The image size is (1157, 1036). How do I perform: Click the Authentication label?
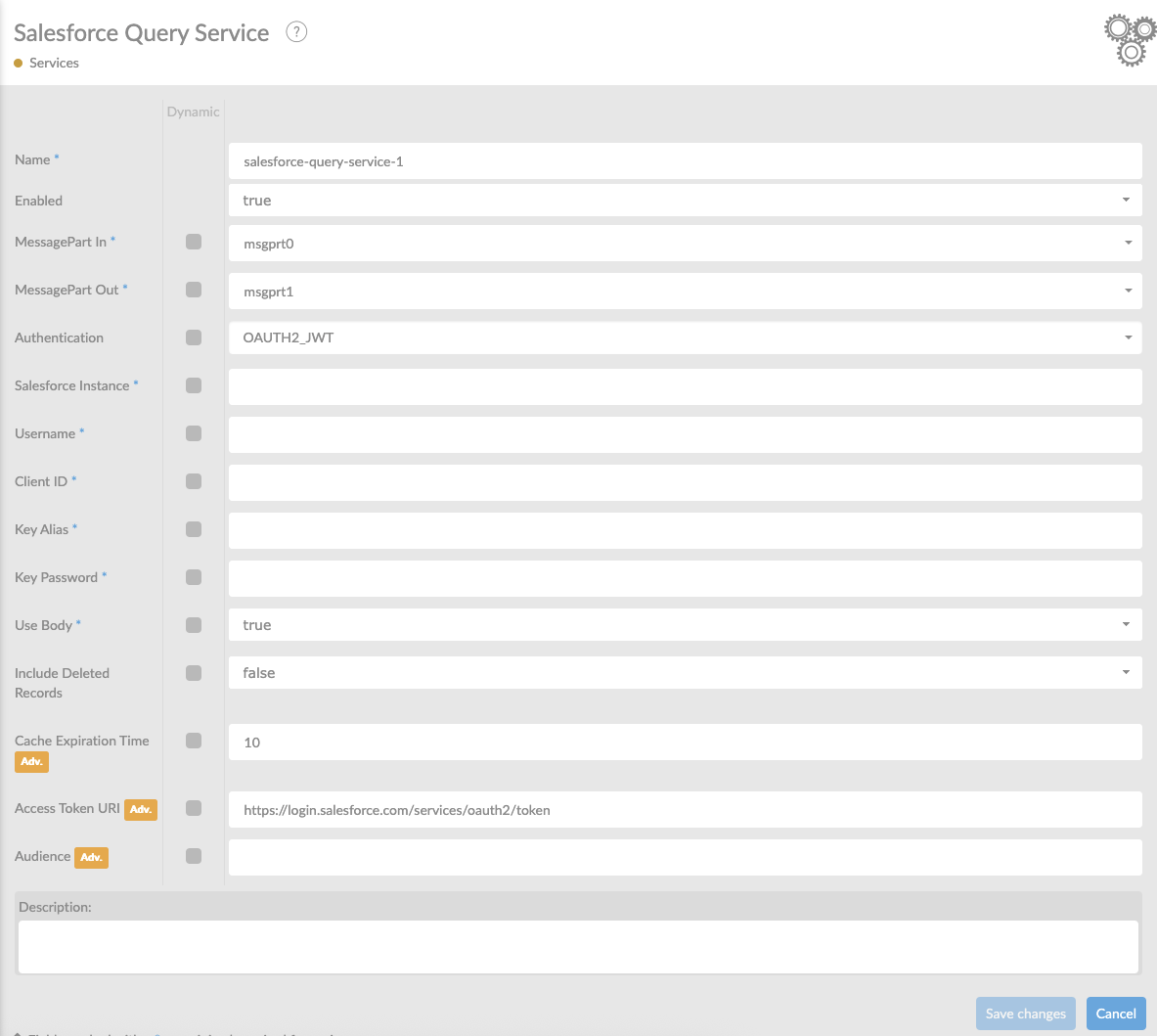(x=59, y=338)
